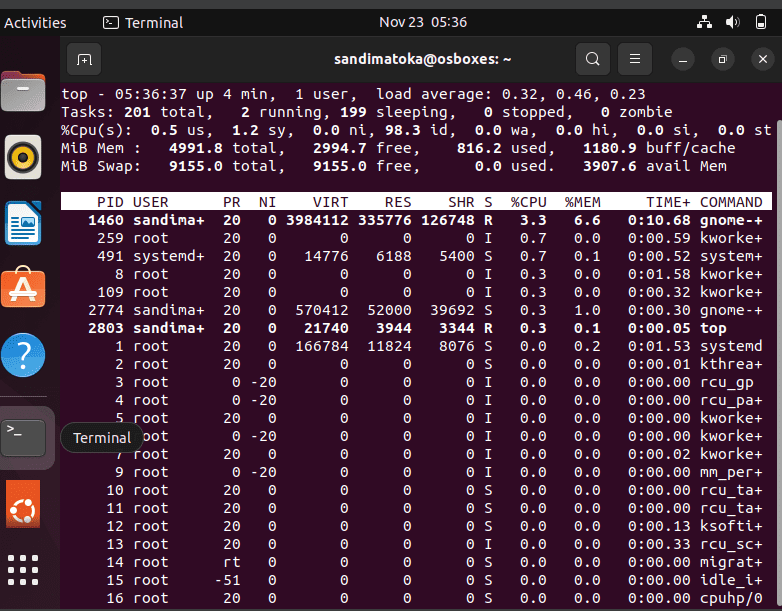The height and width of the screenshot is (611, 782).
Task: Open the Activities overview
Action: coord(35,22)
